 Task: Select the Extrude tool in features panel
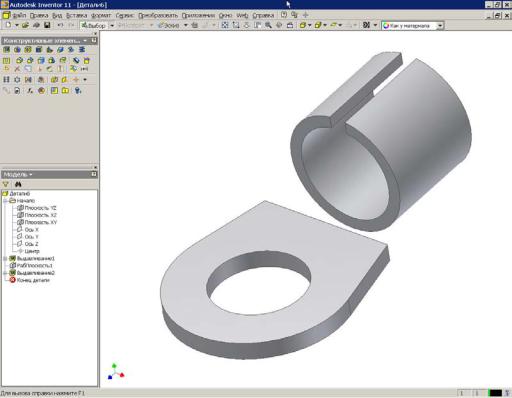6,50
